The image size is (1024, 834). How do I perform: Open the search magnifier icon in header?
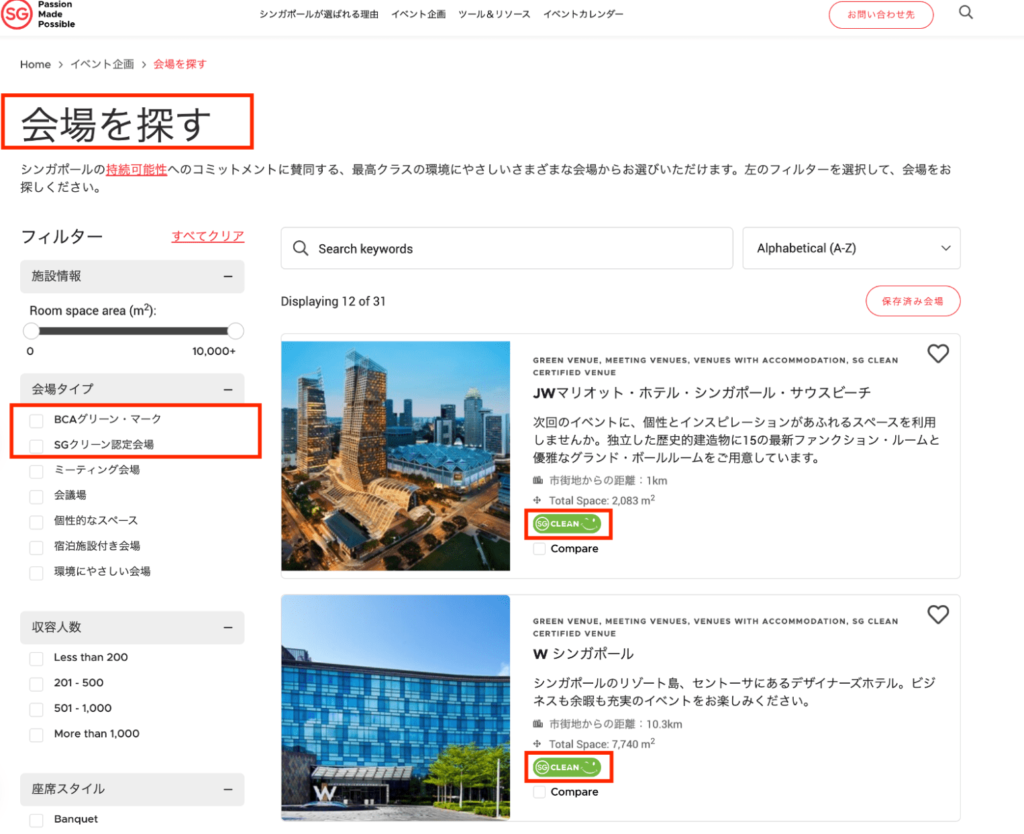click(966, 12)
